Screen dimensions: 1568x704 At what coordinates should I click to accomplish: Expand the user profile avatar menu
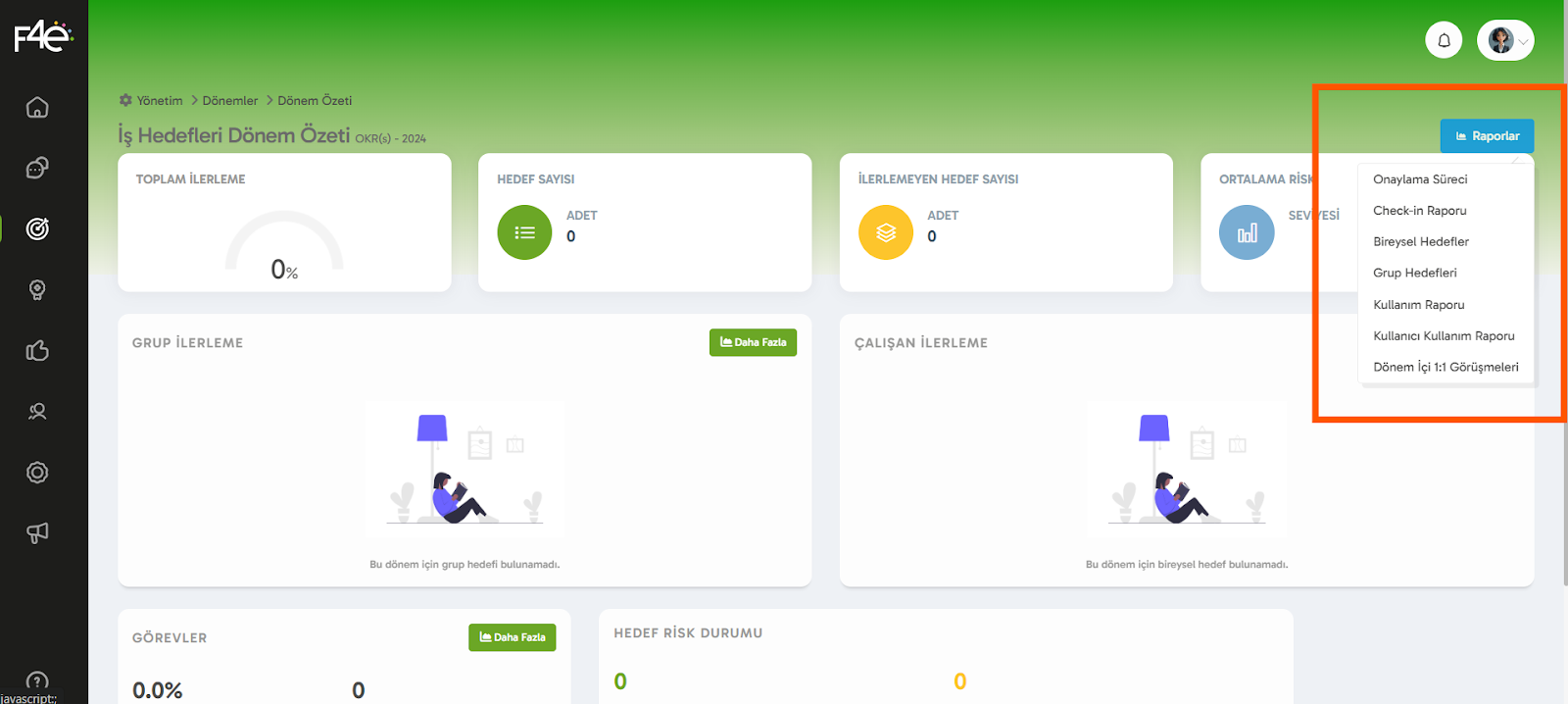tap(1505, 40)
